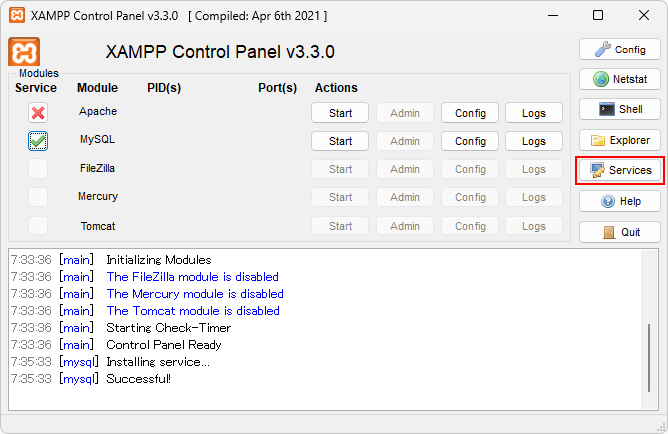Click the XAMPP orange logo icon

(24, 52)
